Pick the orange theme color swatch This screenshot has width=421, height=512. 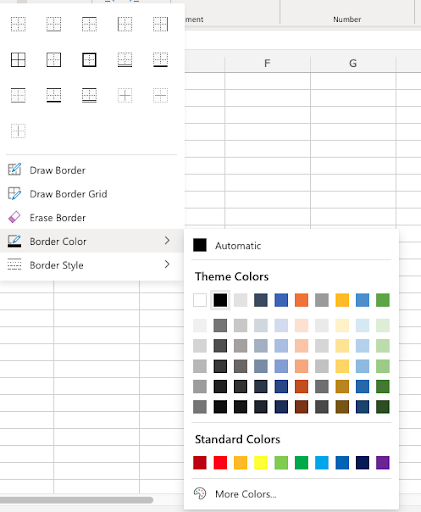tap(301, 300)
